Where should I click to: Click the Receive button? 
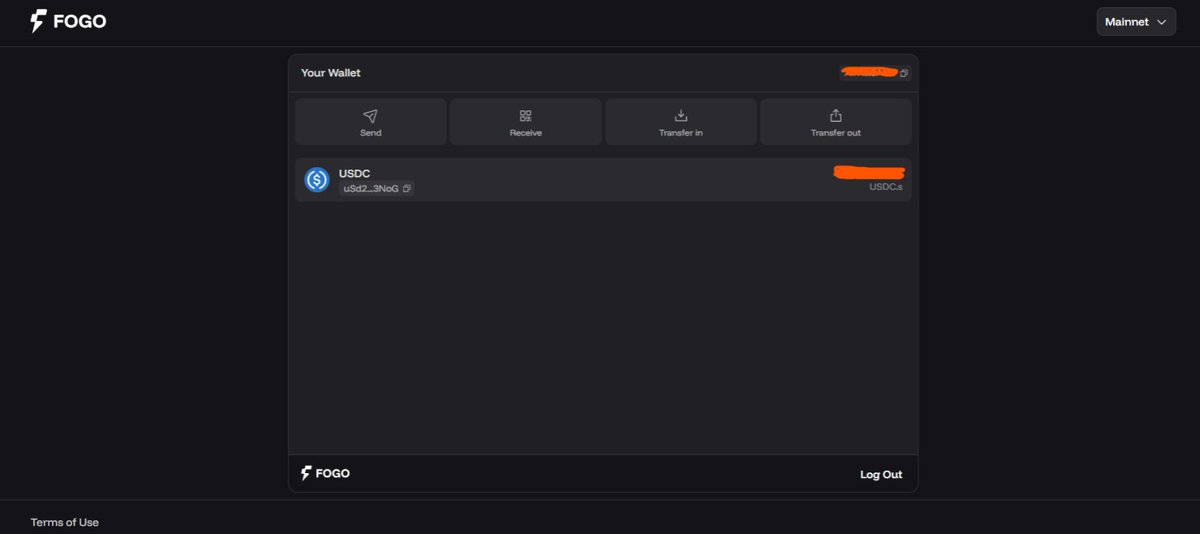pyautogui.click(x=526, y=122)
